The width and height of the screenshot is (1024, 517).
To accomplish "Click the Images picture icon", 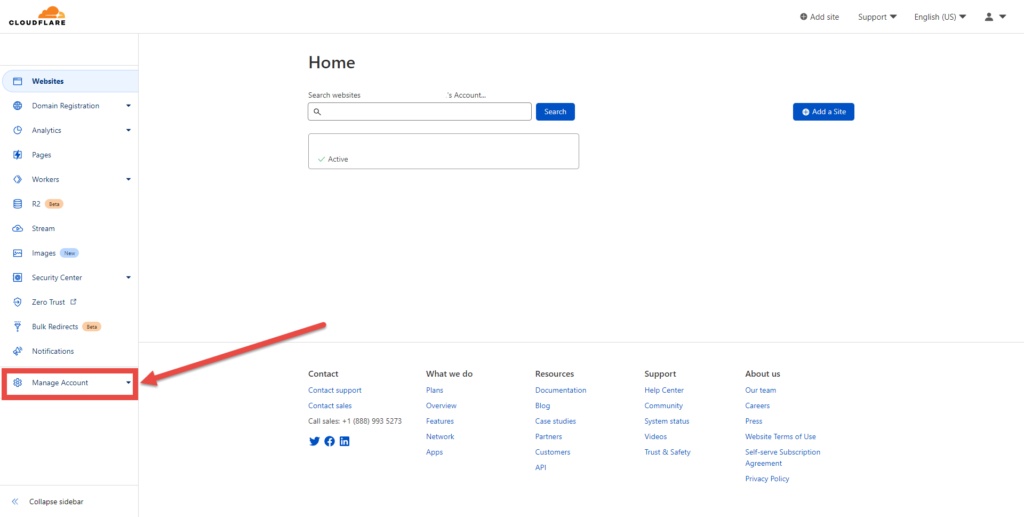I will (x=18, y=253).
